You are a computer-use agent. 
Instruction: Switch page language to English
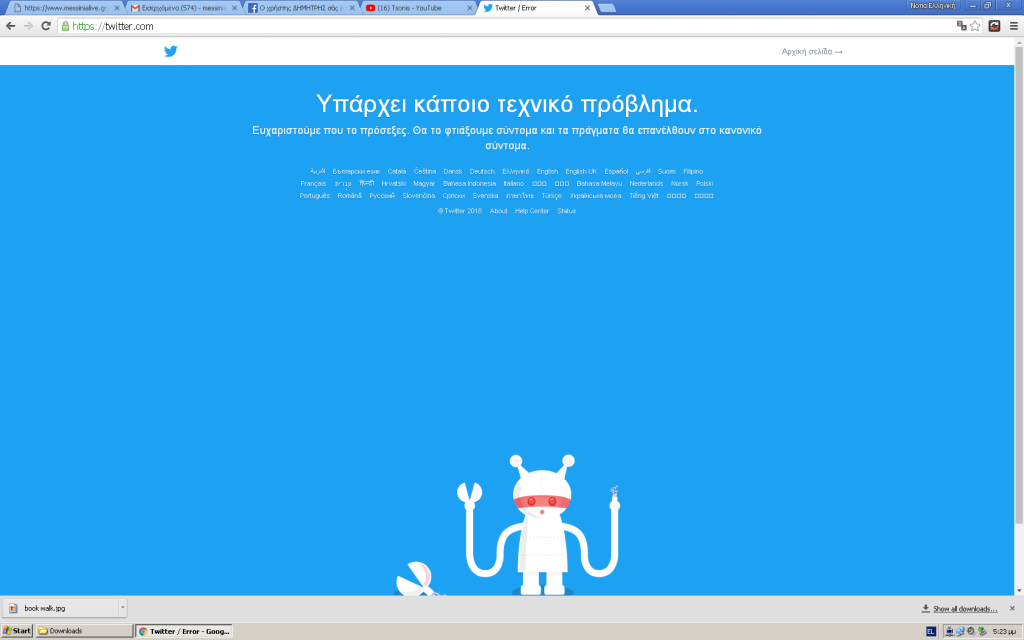click(547, 172)
